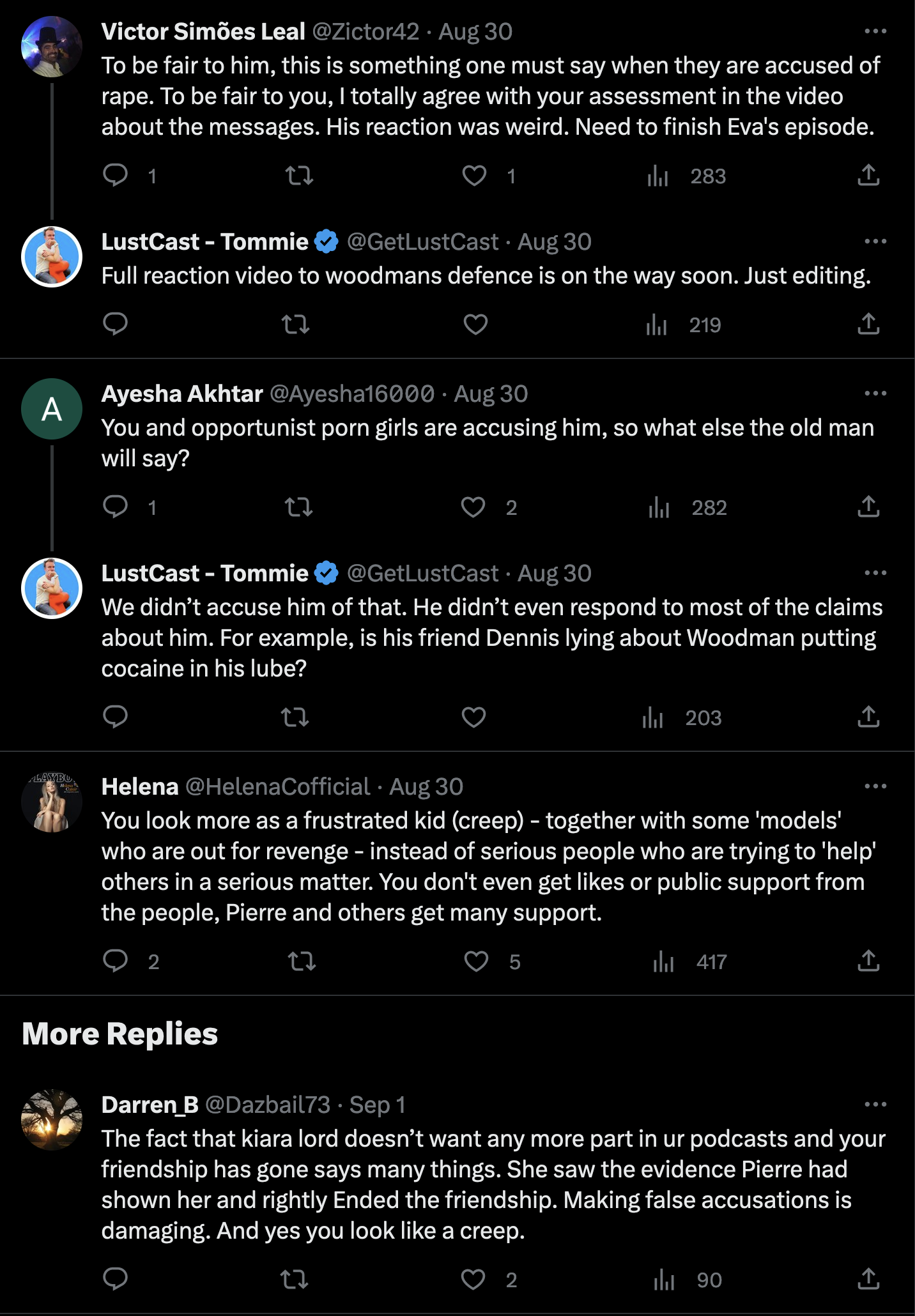Viewport: 915px width, 1316px height.
Task: Click Ayesha Akhtar's green avatar
Action: (x=52, y=409)
